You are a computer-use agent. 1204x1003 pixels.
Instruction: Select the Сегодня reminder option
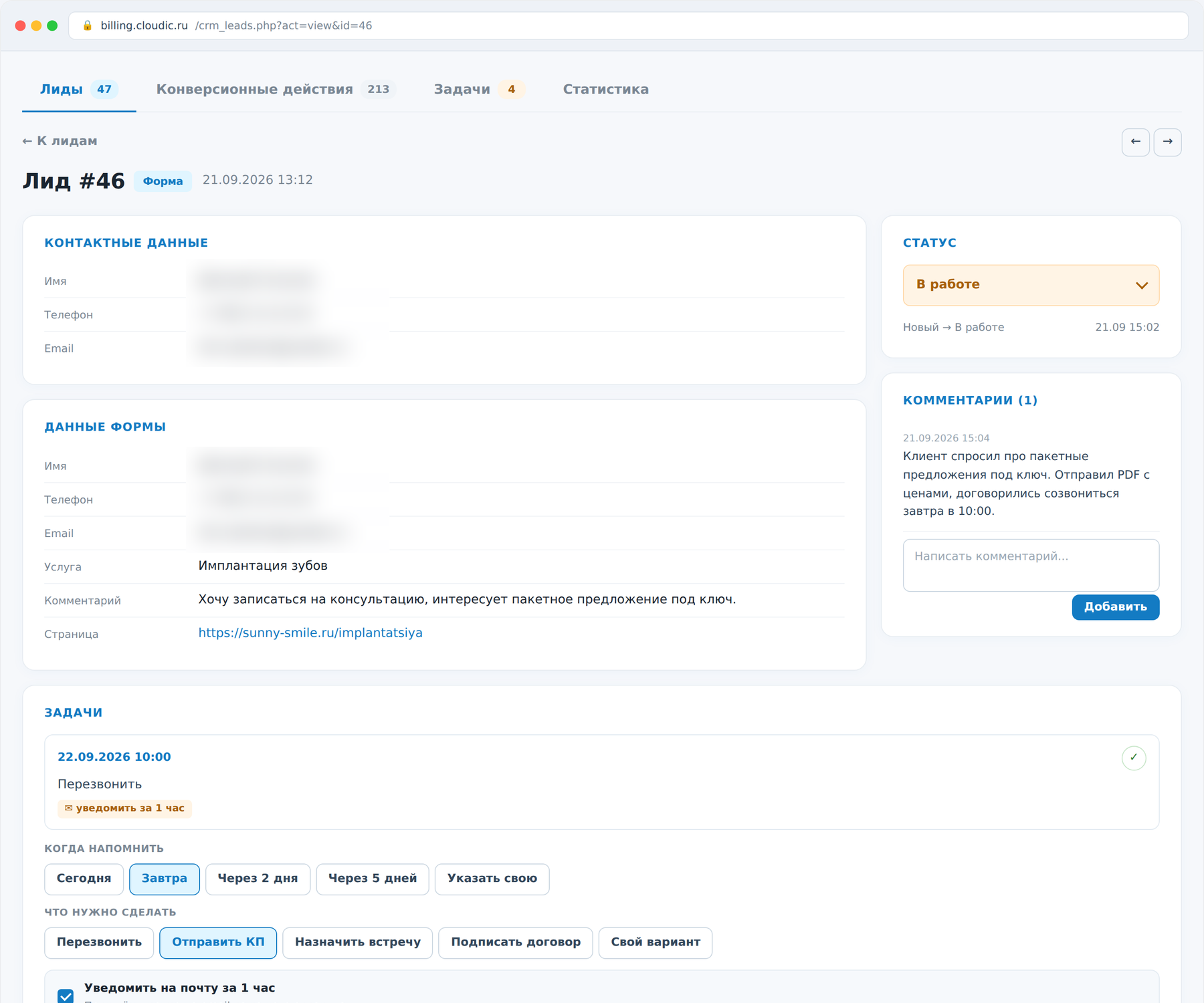coord(84,879)
